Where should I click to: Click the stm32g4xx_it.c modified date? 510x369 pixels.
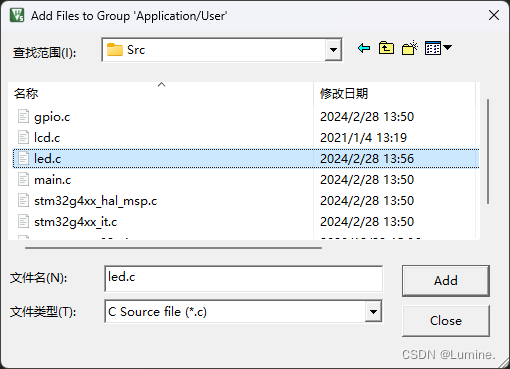tap(367, 222)
